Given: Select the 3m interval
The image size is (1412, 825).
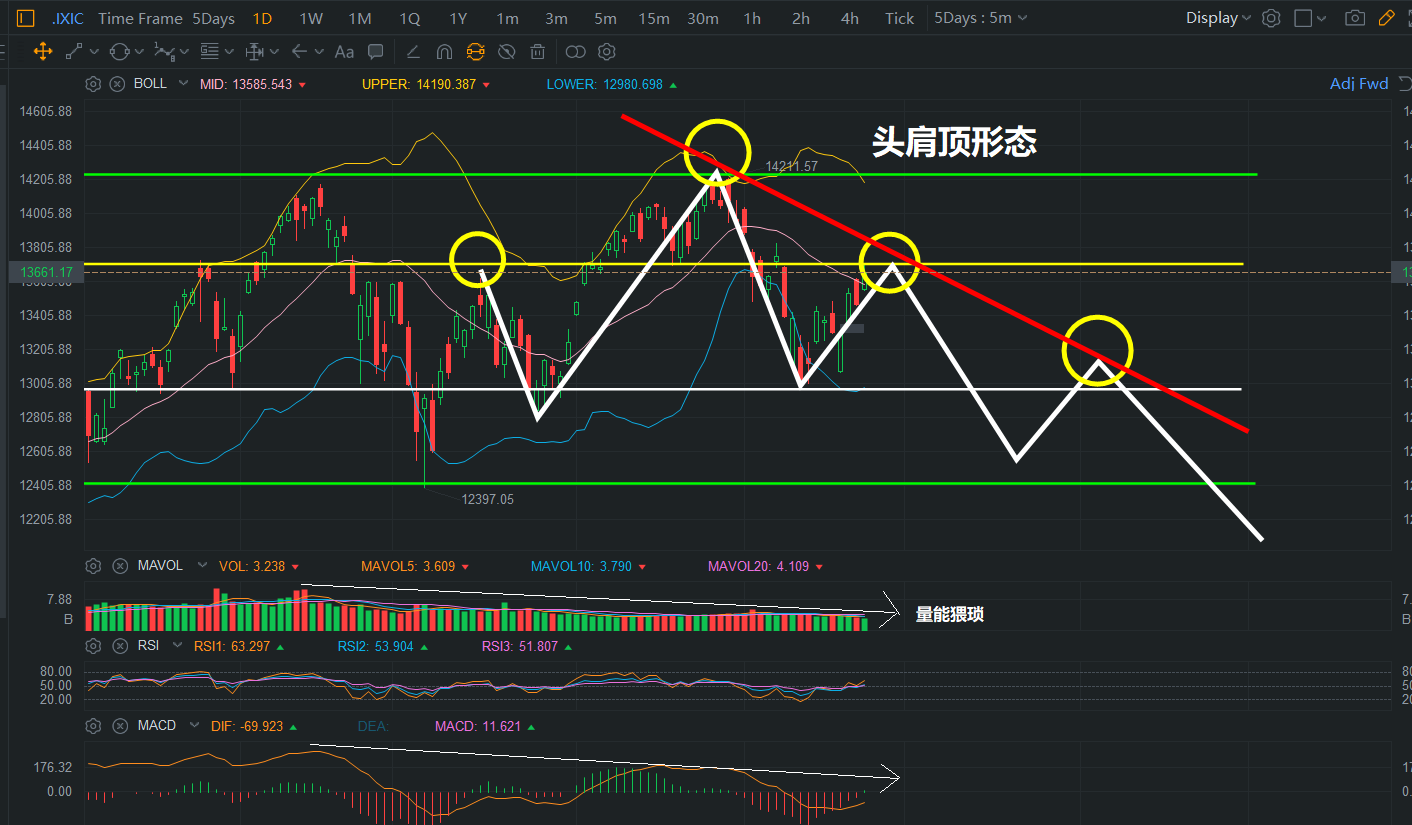Looking at the screenshot, I should (x=556, y=18).
